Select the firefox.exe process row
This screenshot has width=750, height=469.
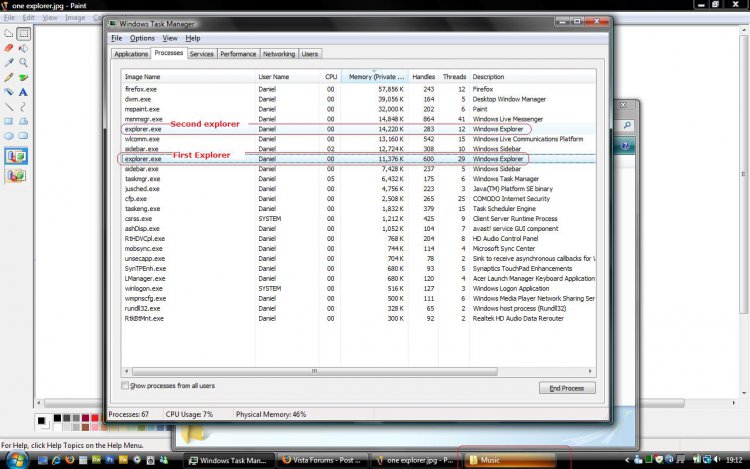pos(359,89)
